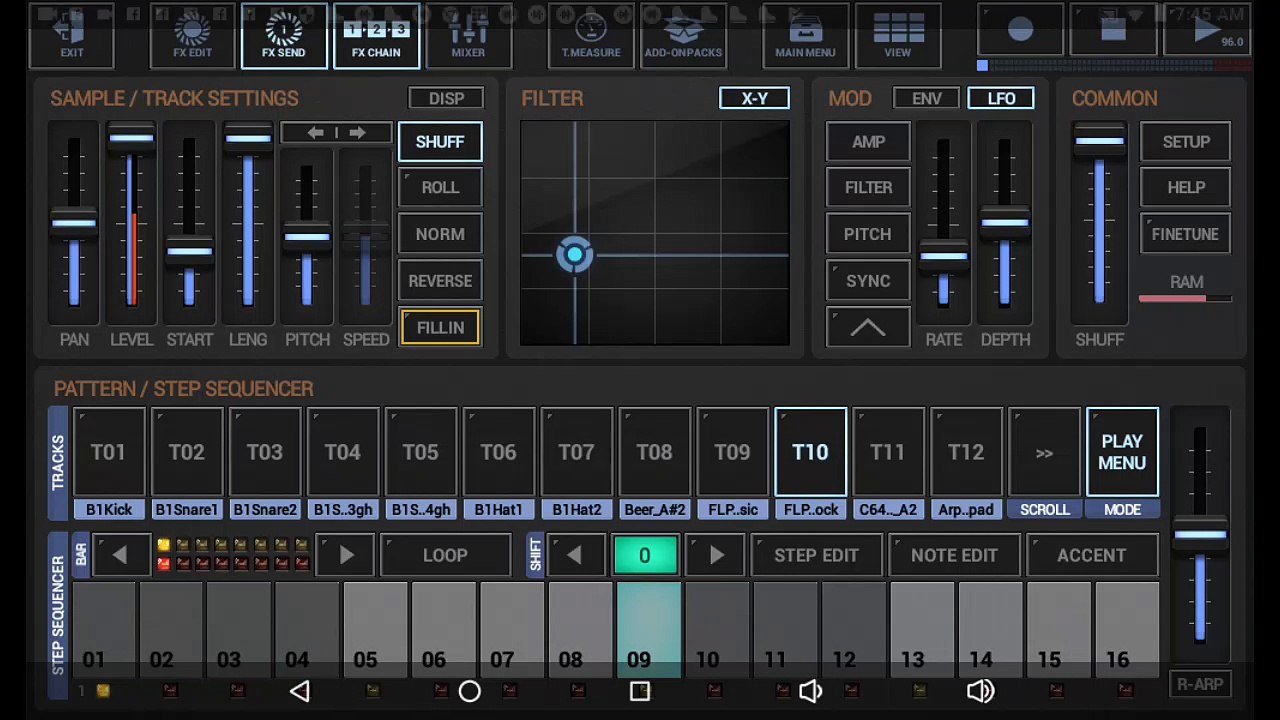Screen dimensions: 1280x720
Task: Toggle the SHUFF track option
Action: click(x=440, y=142)
